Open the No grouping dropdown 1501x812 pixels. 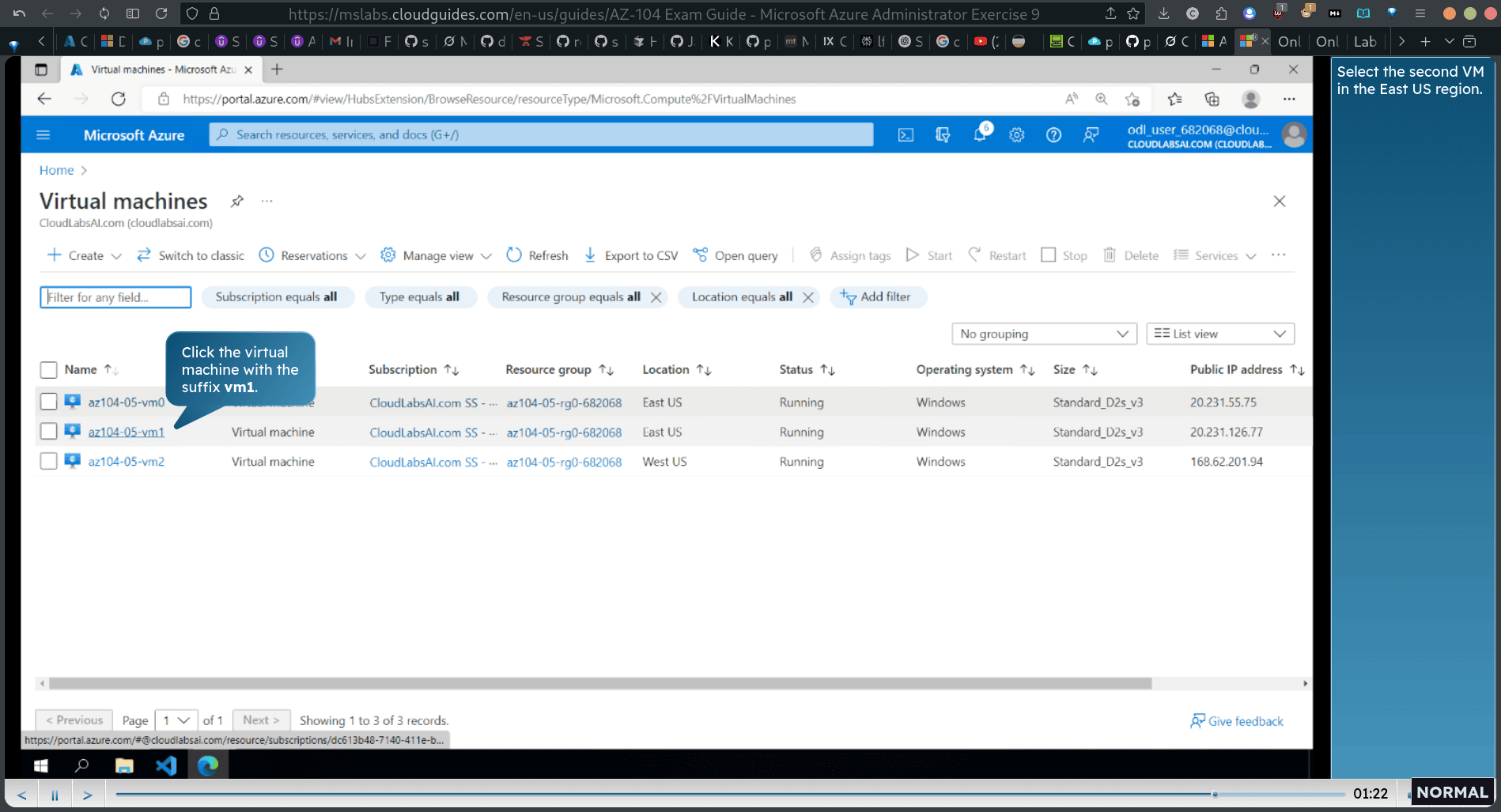coord(1044,334)
